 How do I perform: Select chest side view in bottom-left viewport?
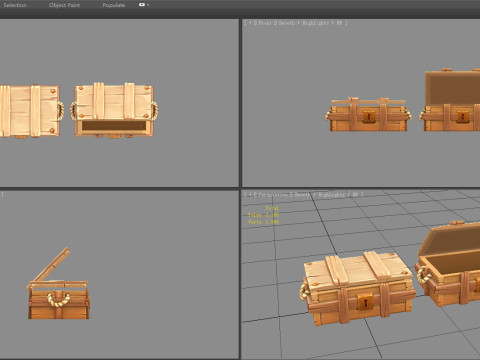click(58, 283)
